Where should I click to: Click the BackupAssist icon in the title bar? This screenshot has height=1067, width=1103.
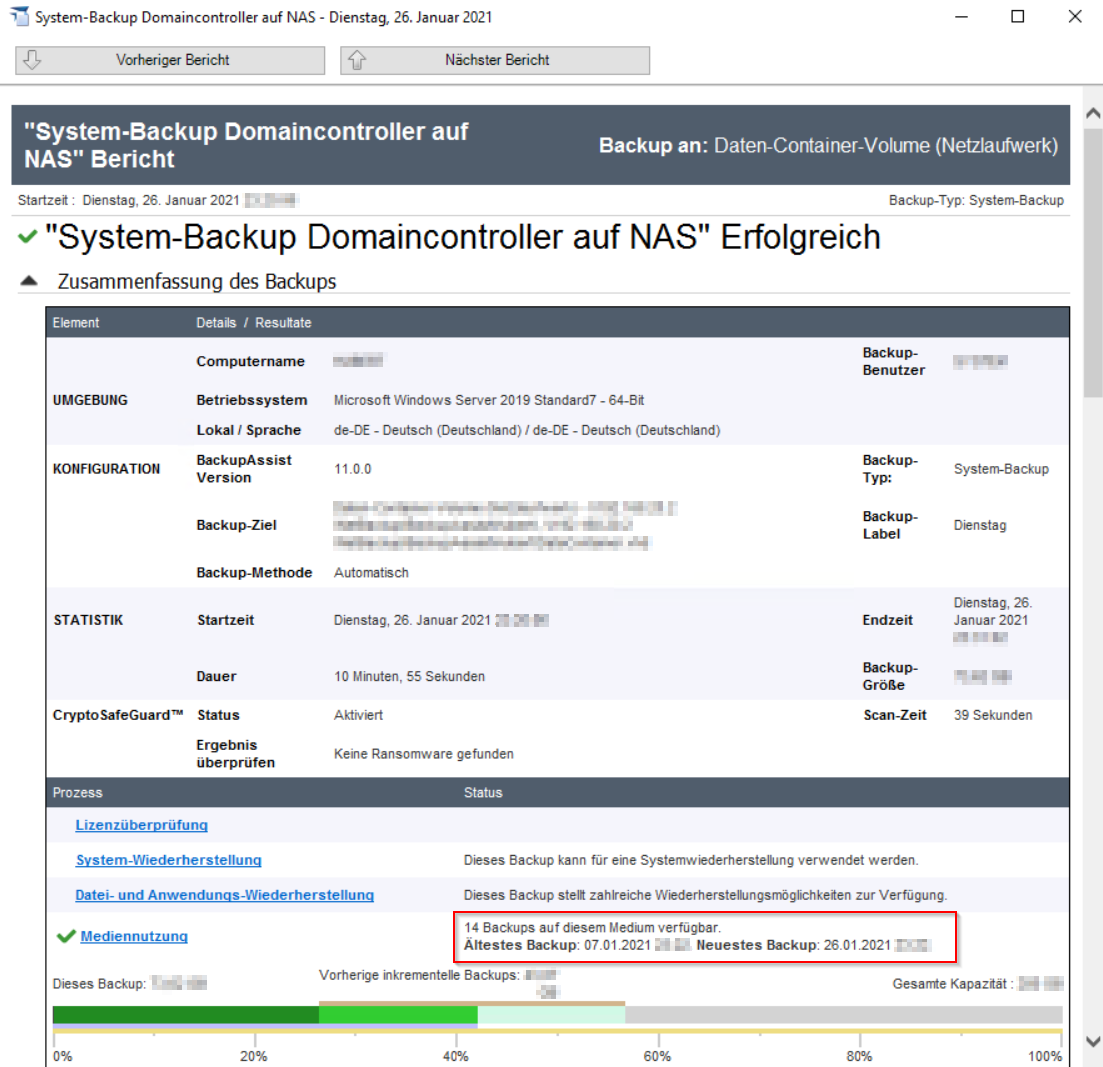point(19,17)
